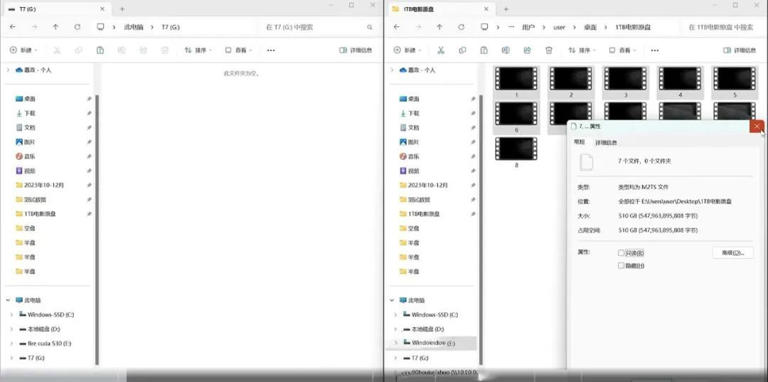
Task: Open 排序 sort dropdown in 1TB电影原盘 window
Action: 582,50
